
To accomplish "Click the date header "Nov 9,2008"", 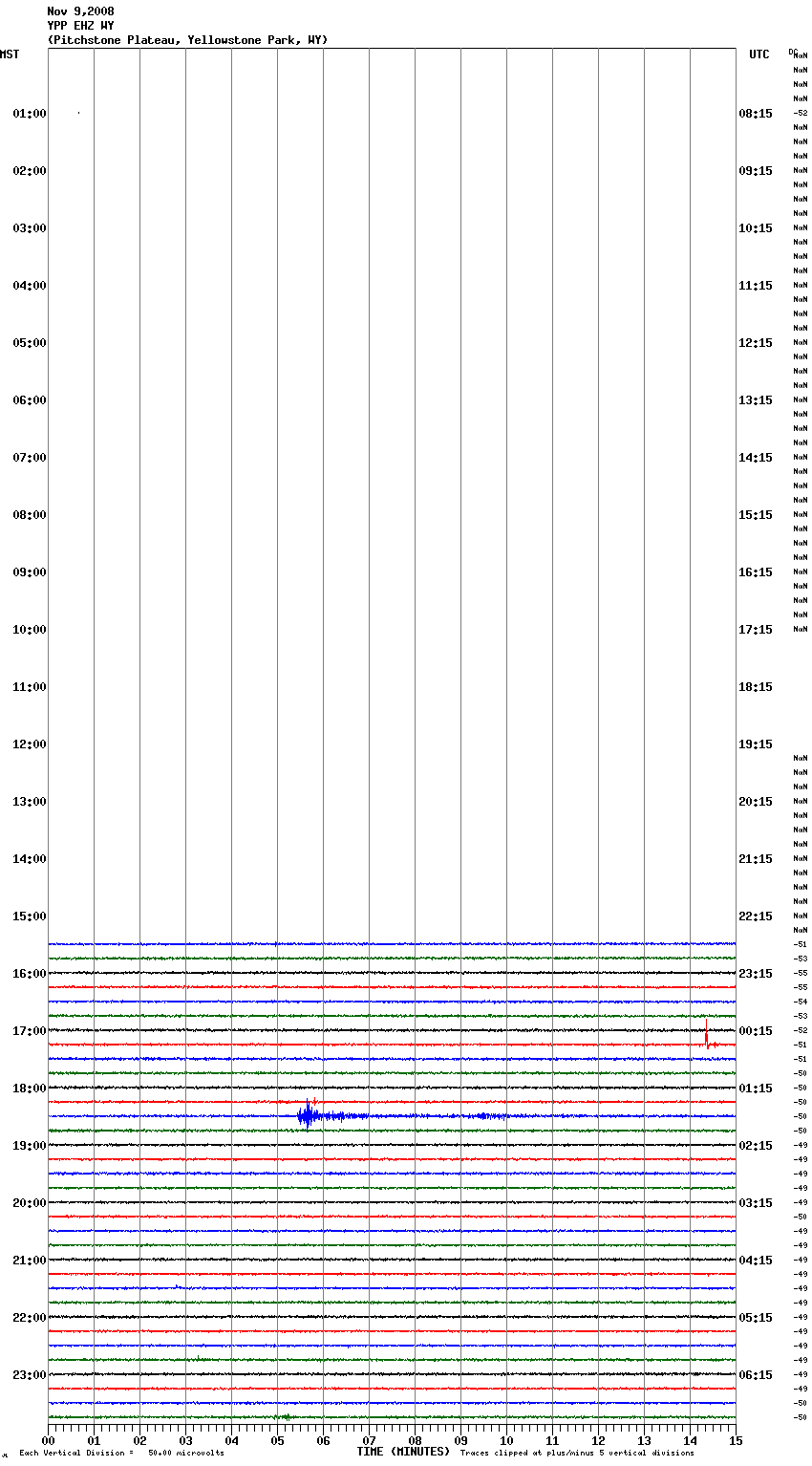I will [x=80, y=11].
